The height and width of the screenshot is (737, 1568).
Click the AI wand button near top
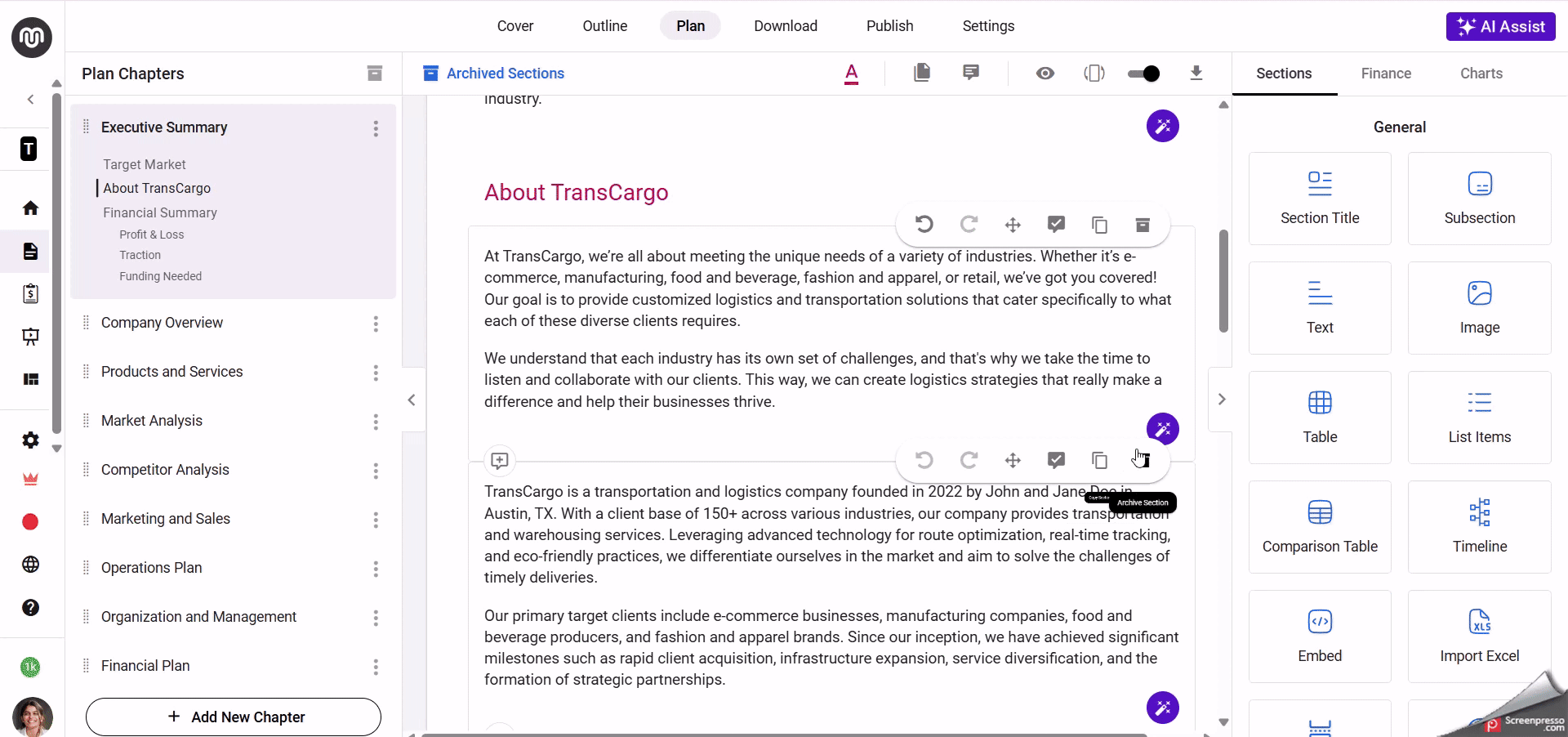[1163, 126]
